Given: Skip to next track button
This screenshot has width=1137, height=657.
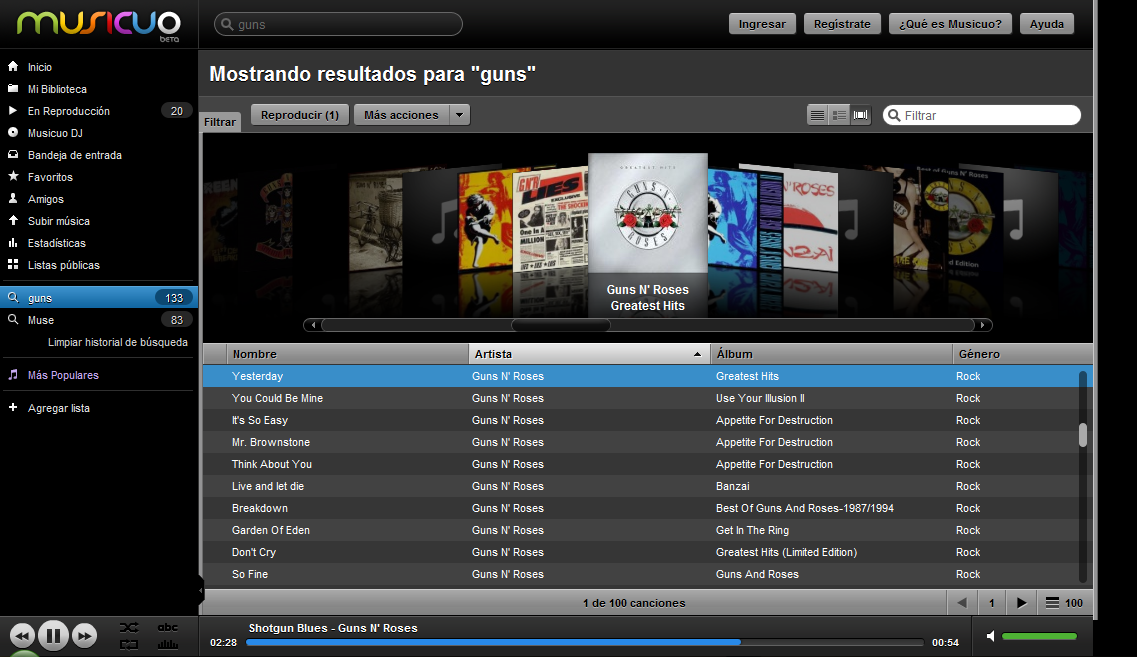Looking at the screenshot, I should [84, 636].
